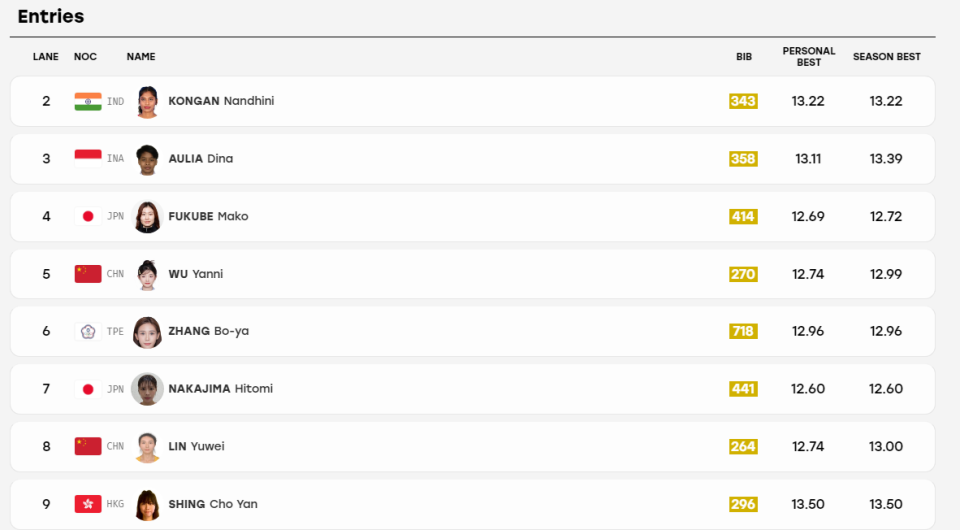Click the IND country code
Image resolution: width=960 pixels, height=530 pixels.
point(115,102)
